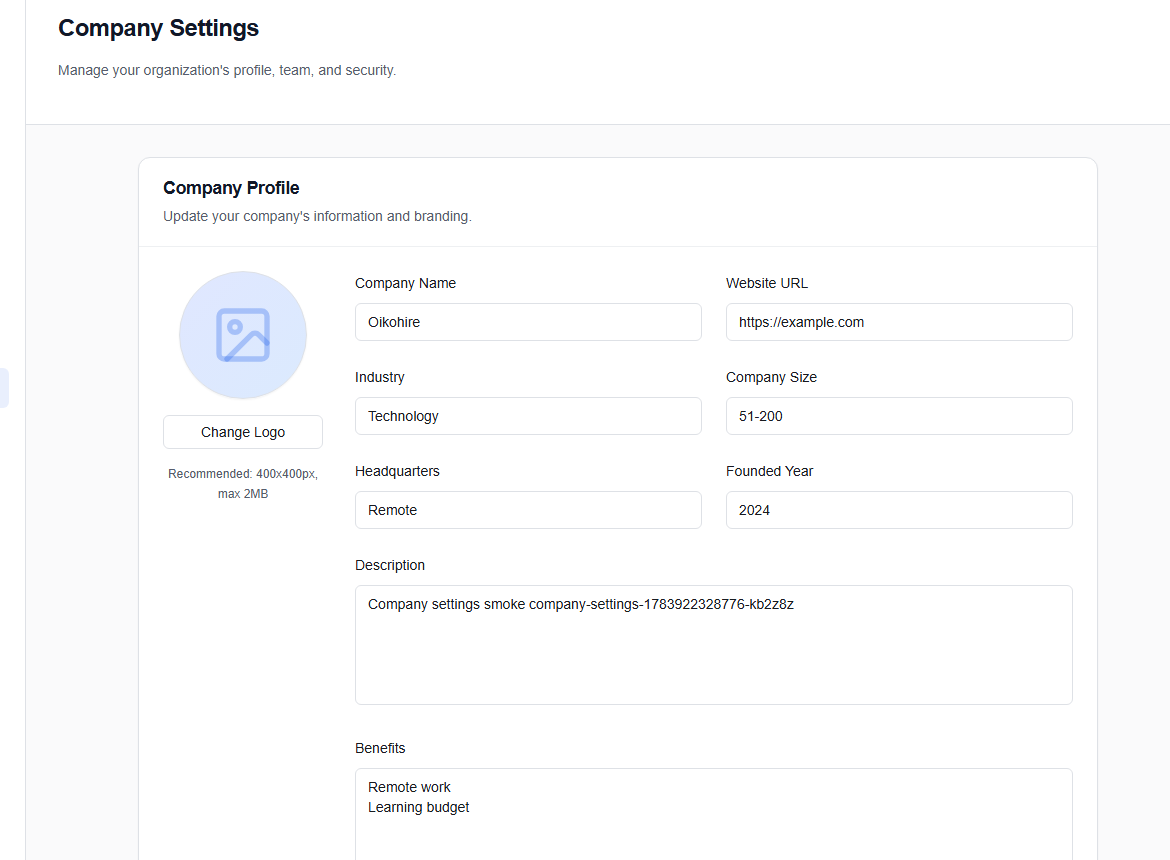Viewport: 1170px width, 860px height.
Task: Click the Company Settings page heading
Action: (x=158, y=28)
